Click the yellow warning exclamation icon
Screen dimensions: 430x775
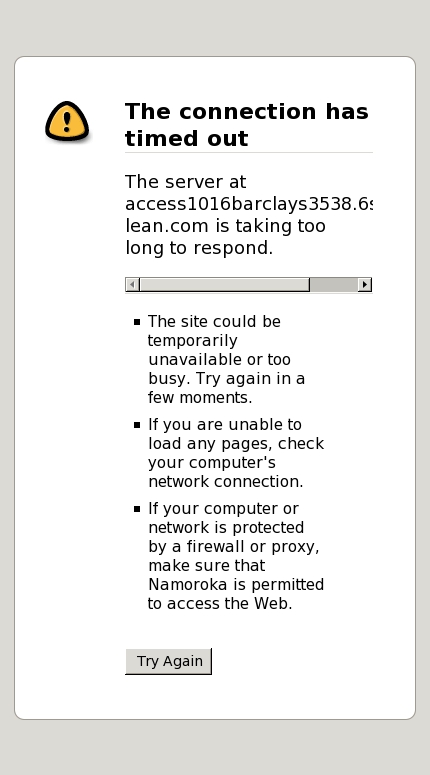67,122
